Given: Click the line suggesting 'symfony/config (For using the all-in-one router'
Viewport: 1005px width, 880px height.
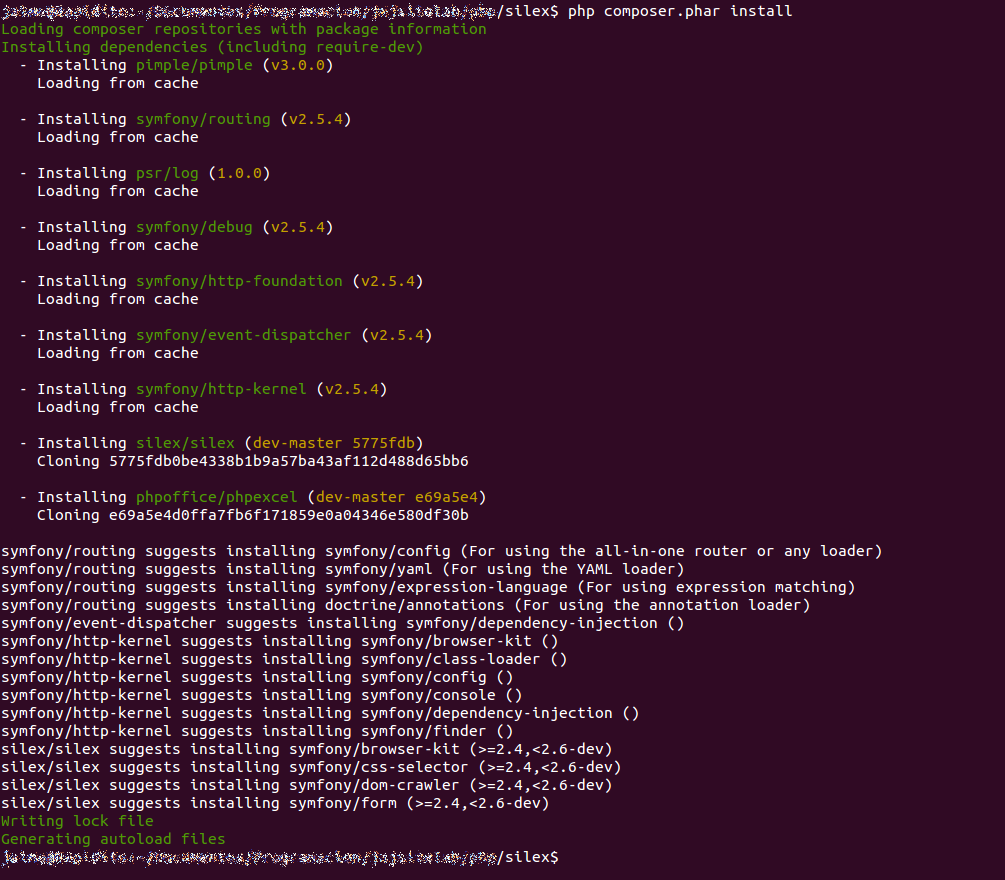Looking at the screenshot, I should pyautogui.click(x=442, y=550).
